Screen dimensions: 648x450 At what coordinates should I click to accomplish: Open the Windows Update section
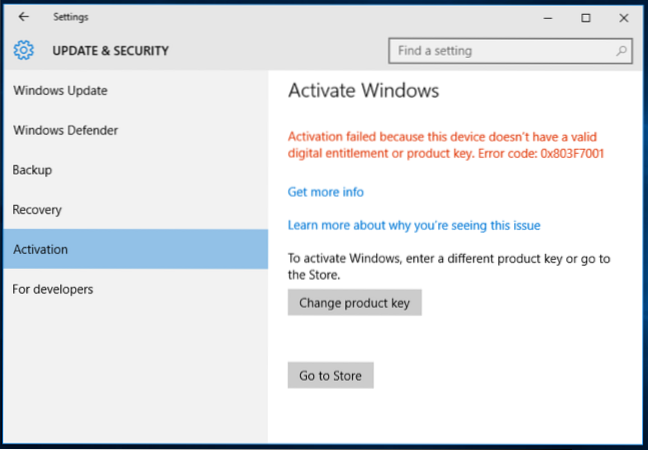60,91
